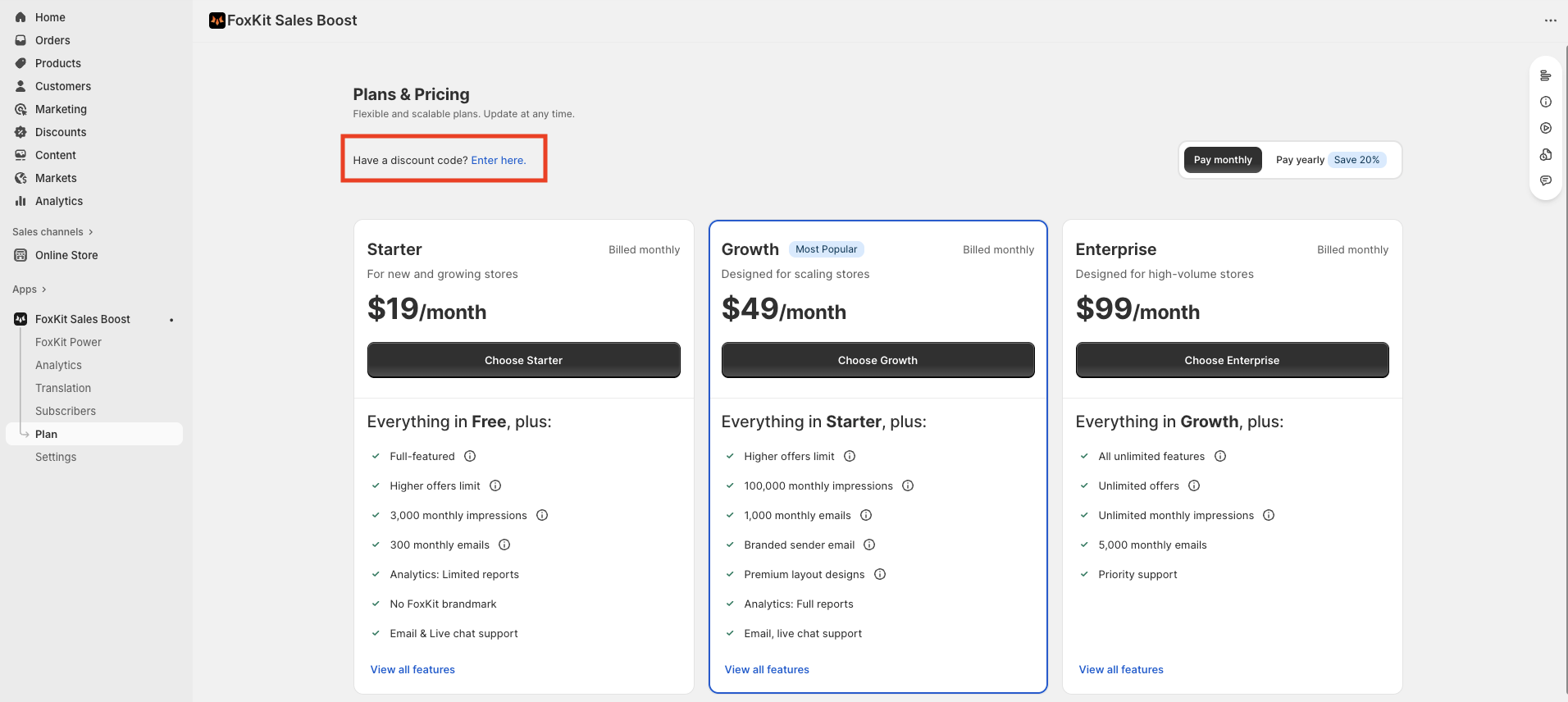Screen dimensions: 1568x702
Task: Open Markets section
Action: click(56, 178)
